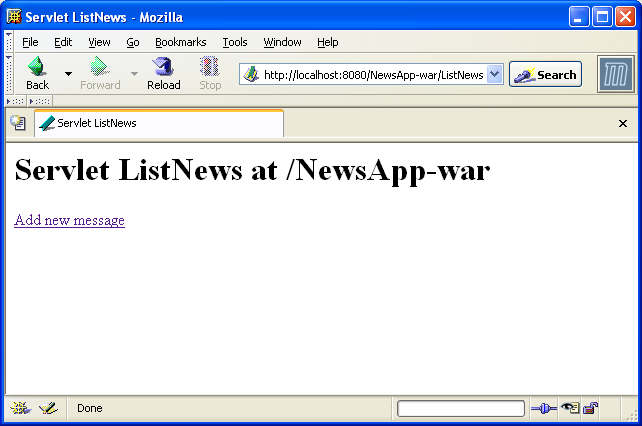The height and width of the screenshot is (426, 642).
Task: Click the Mozilla title bar application icon
Action: 14,17
